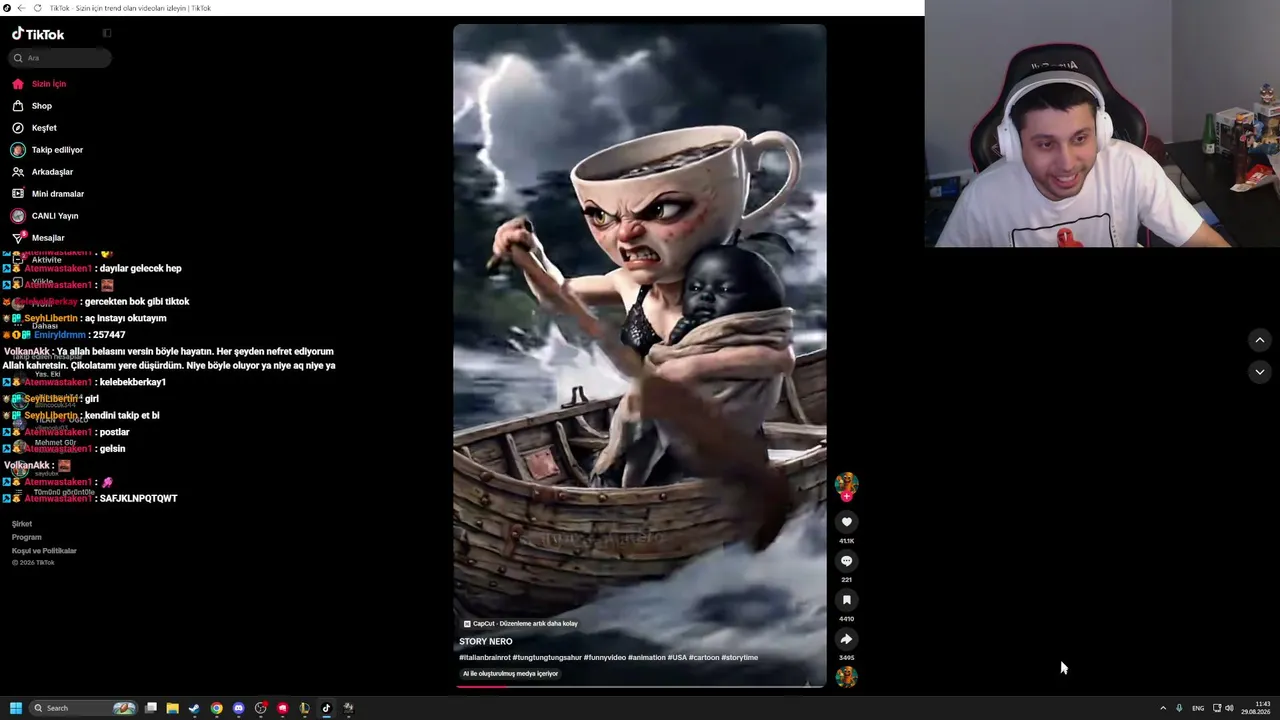Click the microphone tray icon
Viewport: 1280px width, 720px height.
[1180, 708]
